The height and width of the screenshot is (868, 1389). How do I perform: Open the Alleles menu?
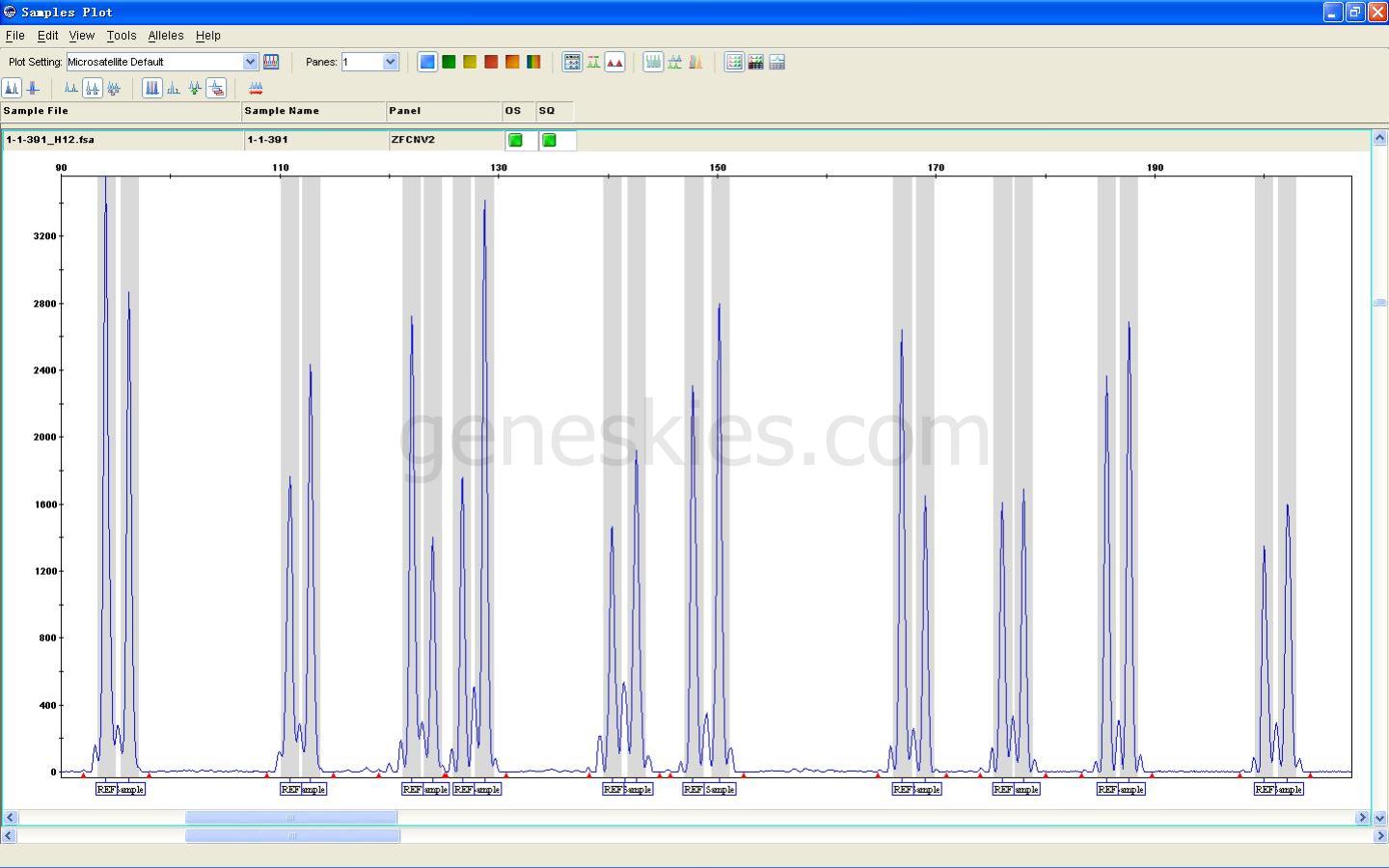click(165, 36)
